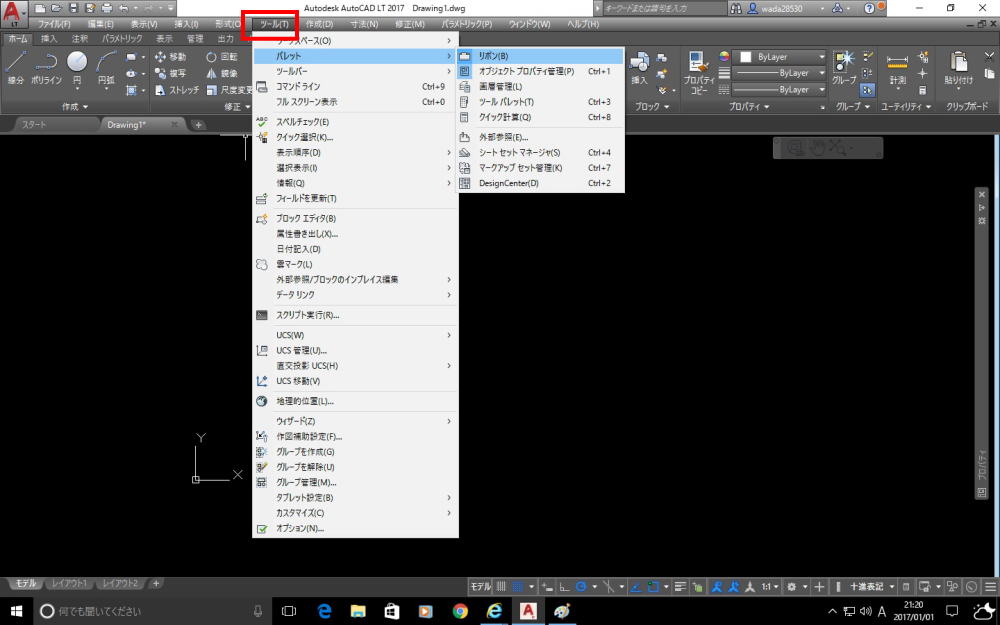Select the Polyline (ポリライン) tool

click(x=47, y=68)
